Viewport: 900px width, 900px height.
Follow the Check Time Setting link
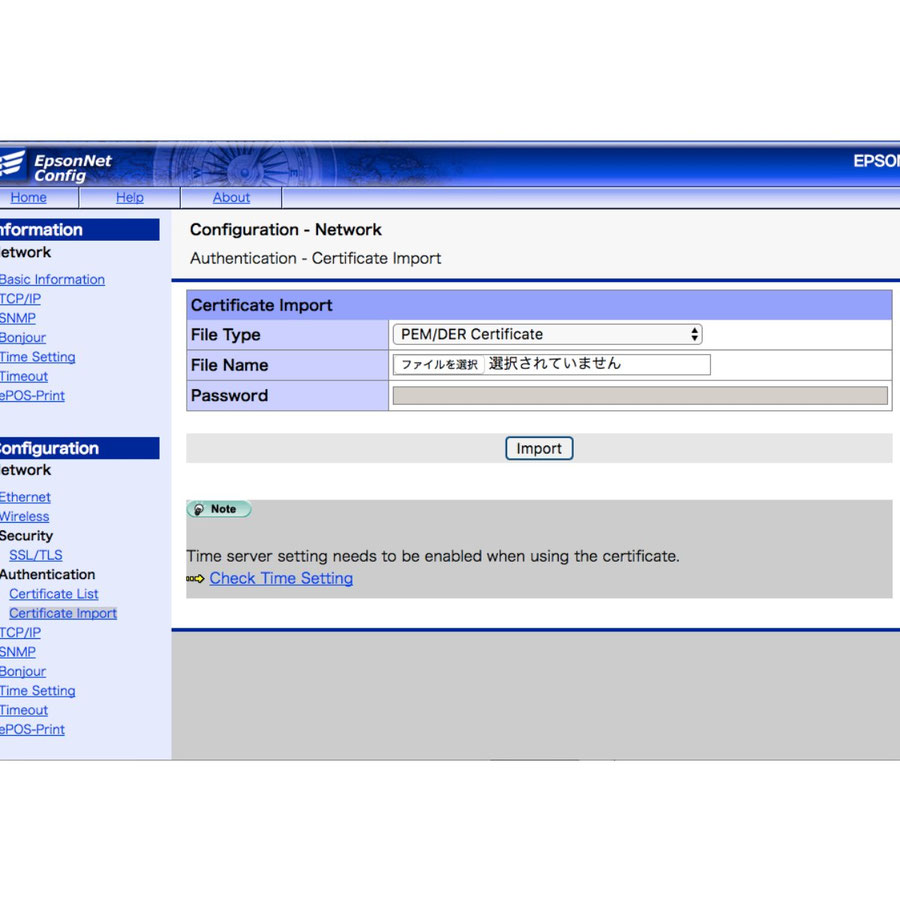tap(281, 579)
